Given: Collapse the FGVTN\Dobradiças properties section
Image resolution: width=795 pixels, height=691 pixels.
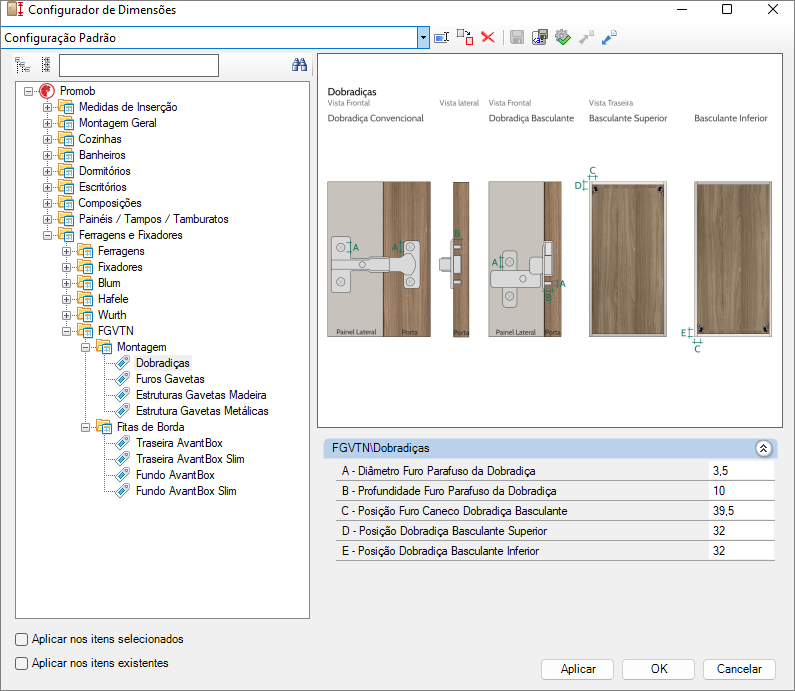Looking at the screenshot, I should point(764,448).
